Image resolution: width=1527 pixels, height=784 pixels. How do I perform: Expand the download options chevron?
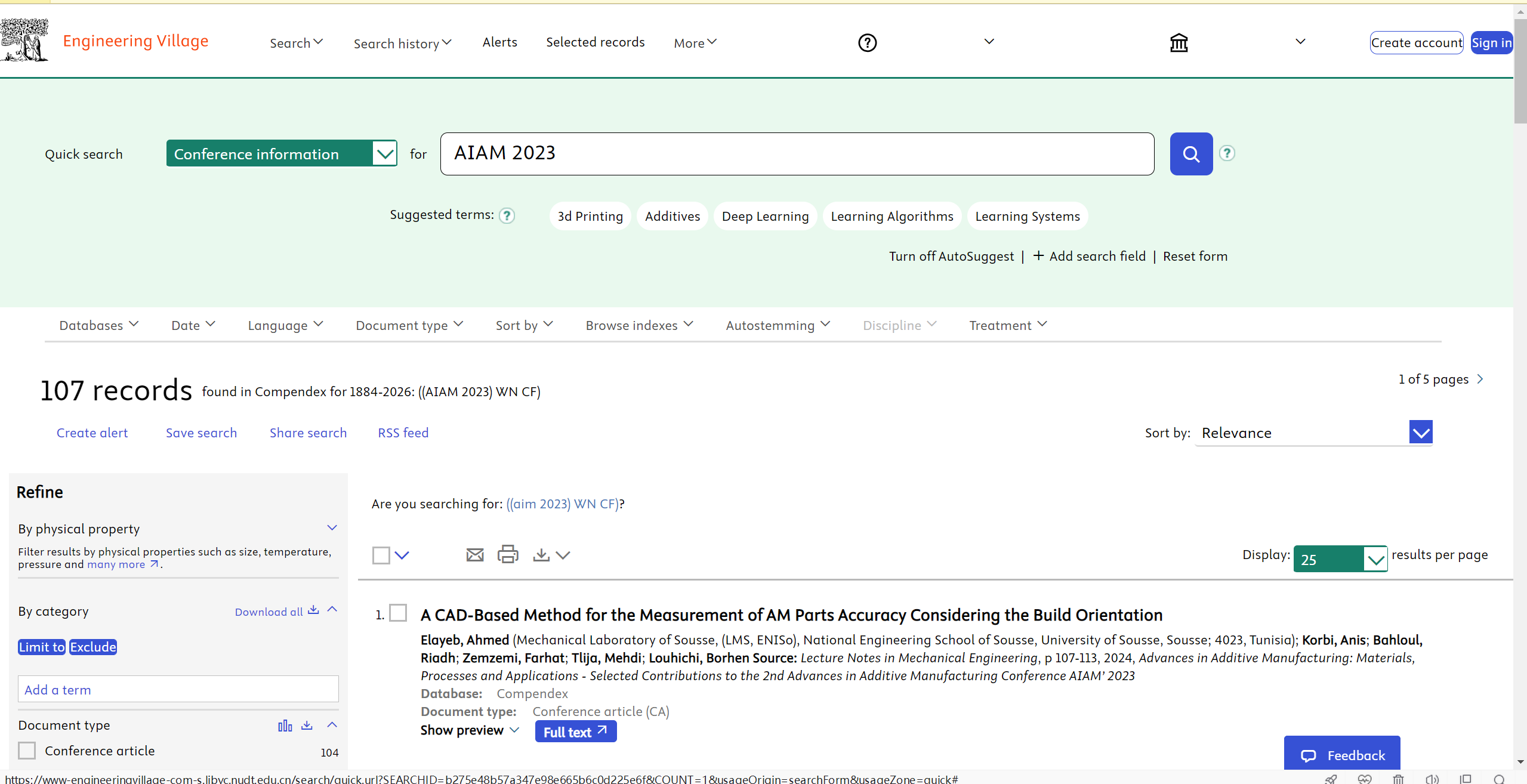pyautogui.click(x=563, y=555)
